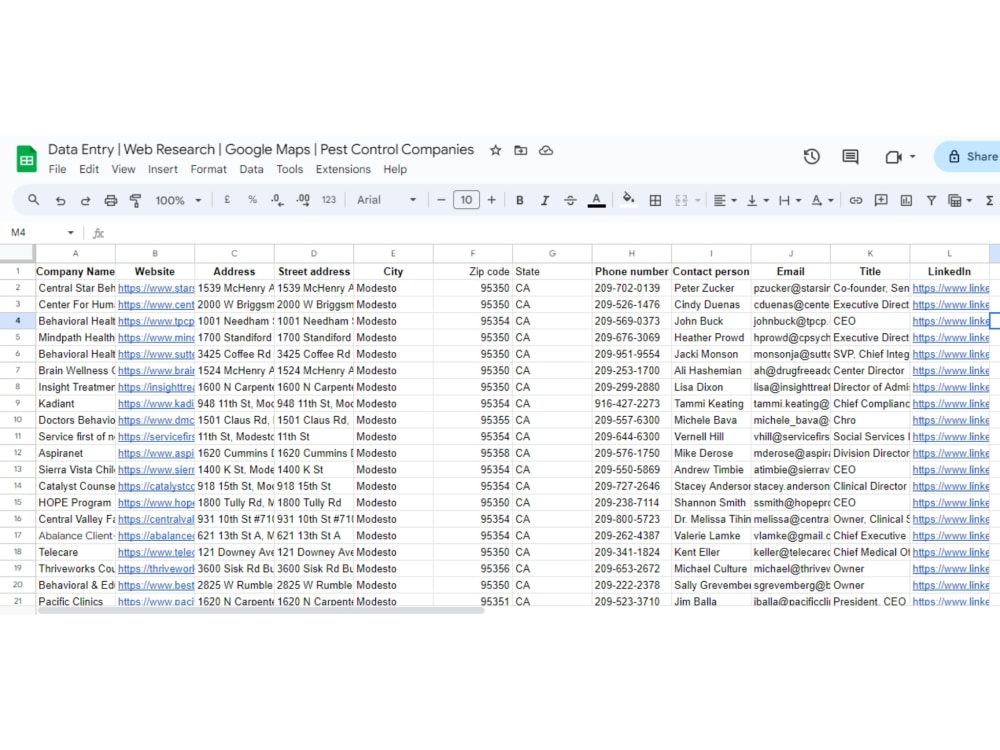The width and height of the screenshot is (1000, 750).
Task: Edit the font size field
Action: [466, 200]
